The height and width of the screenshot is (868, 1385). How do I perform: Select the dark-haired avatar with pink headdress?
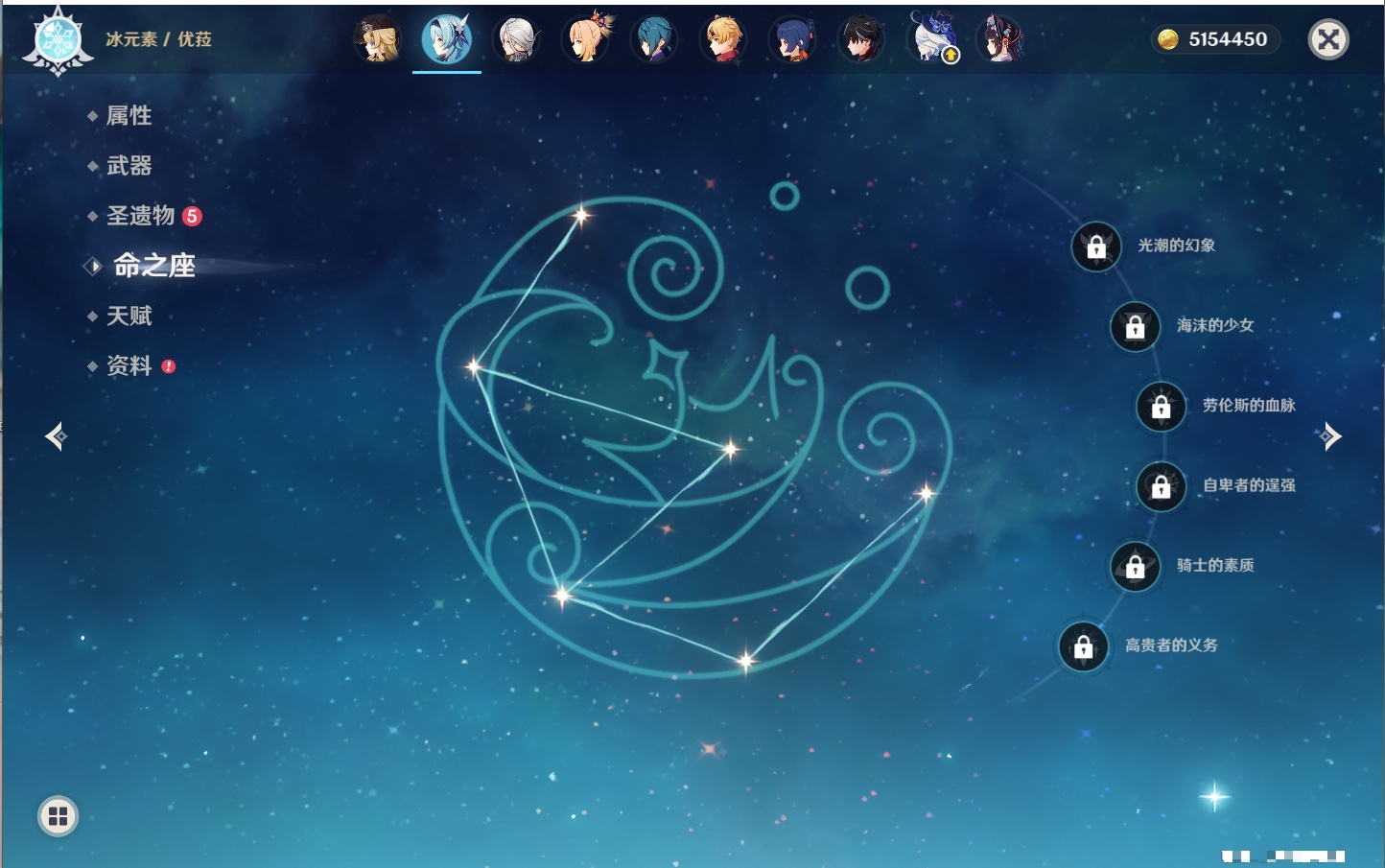(x=1001, y=39)
